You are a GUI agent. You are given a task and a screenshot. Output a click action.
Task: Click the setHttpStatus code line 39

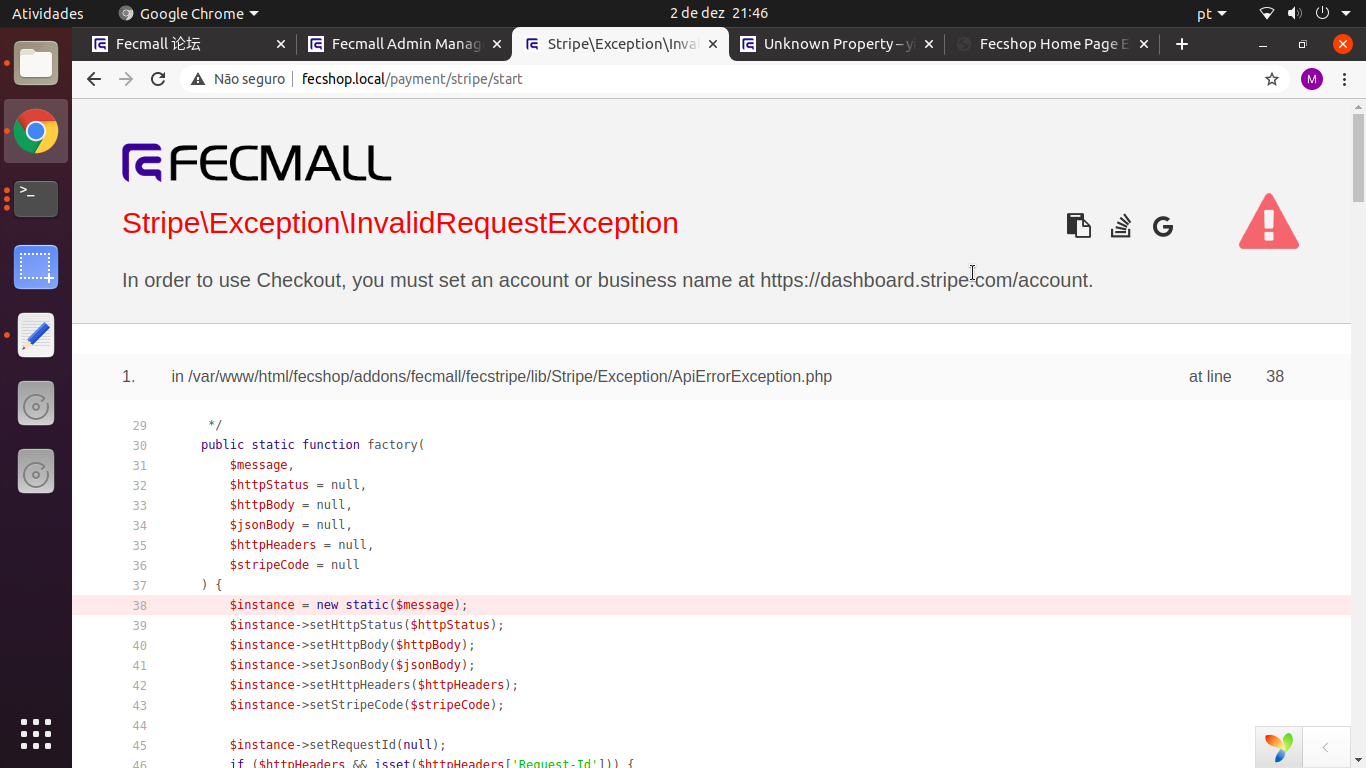(x=367, y=625)
